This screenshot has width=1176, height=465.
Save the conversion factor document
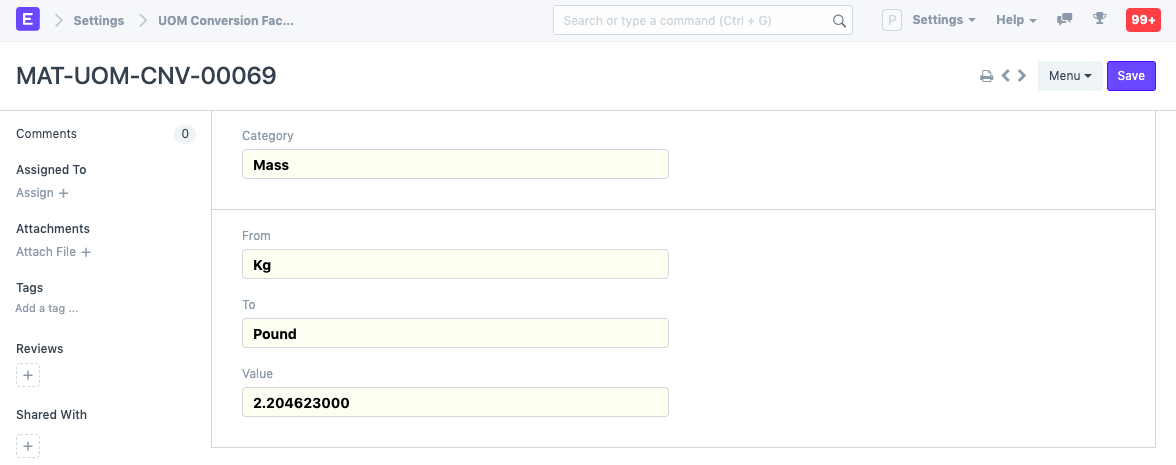(x=1131, y=76)
